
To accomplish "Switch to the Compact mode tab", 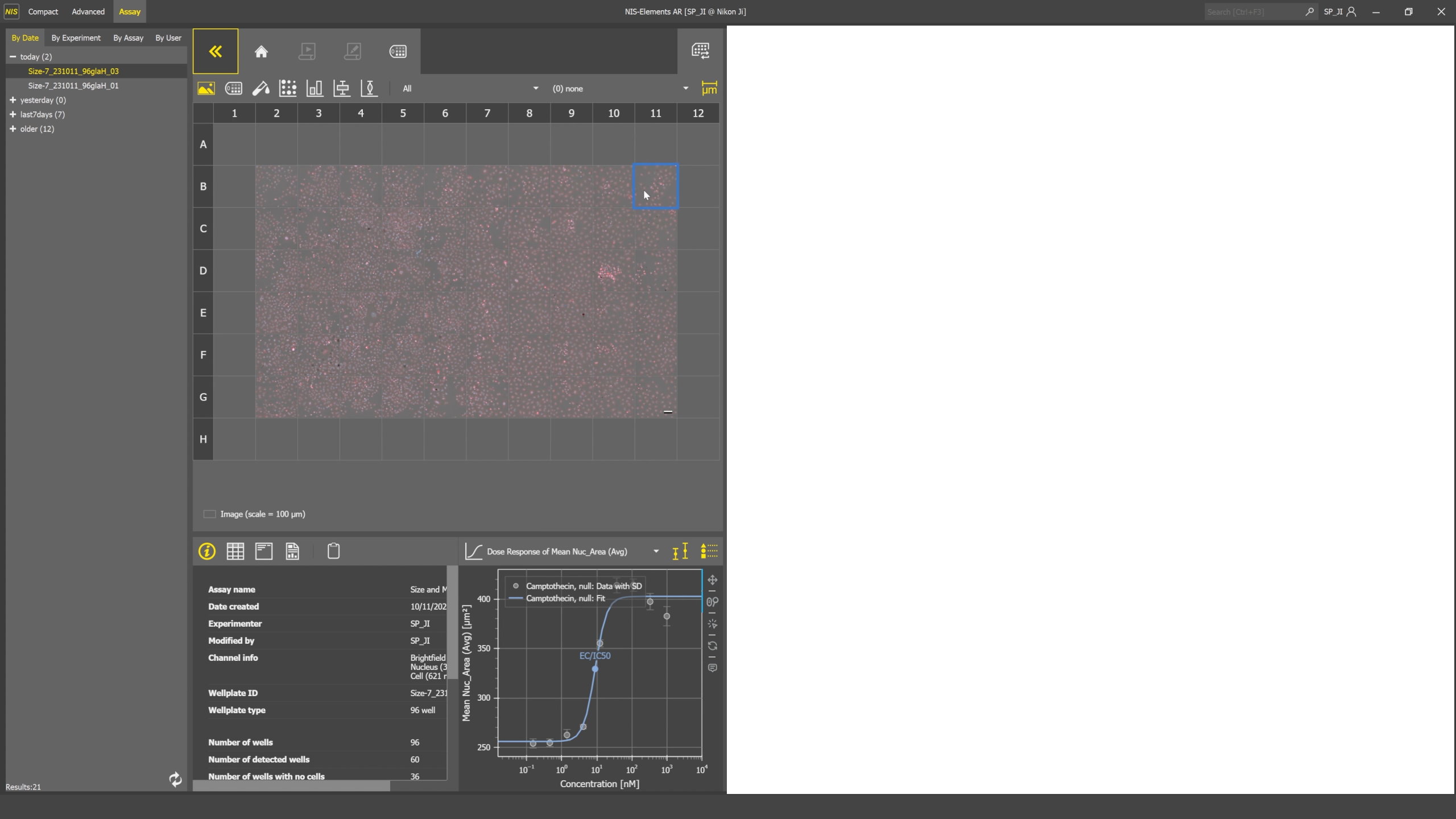I will [x=43, y=11].
